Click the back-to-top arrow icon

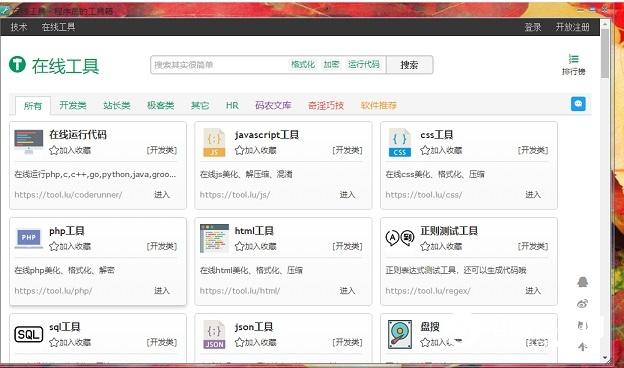pos(583,347)
